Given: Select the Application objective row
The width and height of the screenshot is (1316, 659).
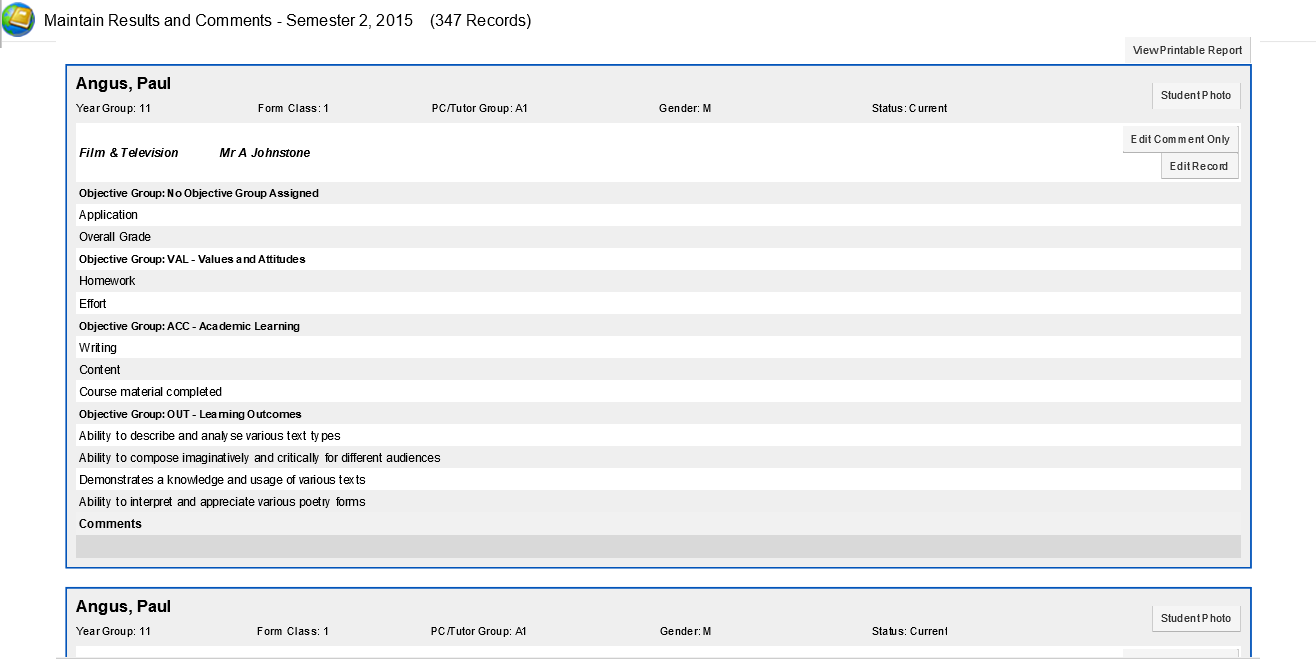Looking at the screenshot, I should [x=658, y=215].
